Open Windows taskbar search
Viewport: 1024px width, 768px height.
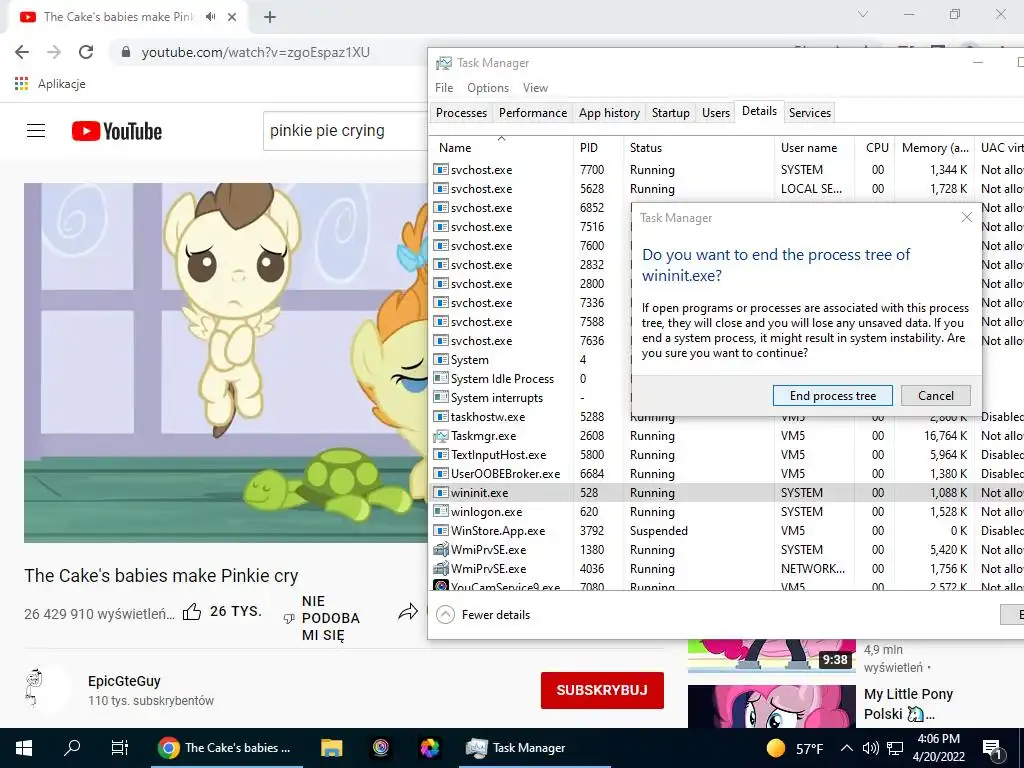click(72, 748)
